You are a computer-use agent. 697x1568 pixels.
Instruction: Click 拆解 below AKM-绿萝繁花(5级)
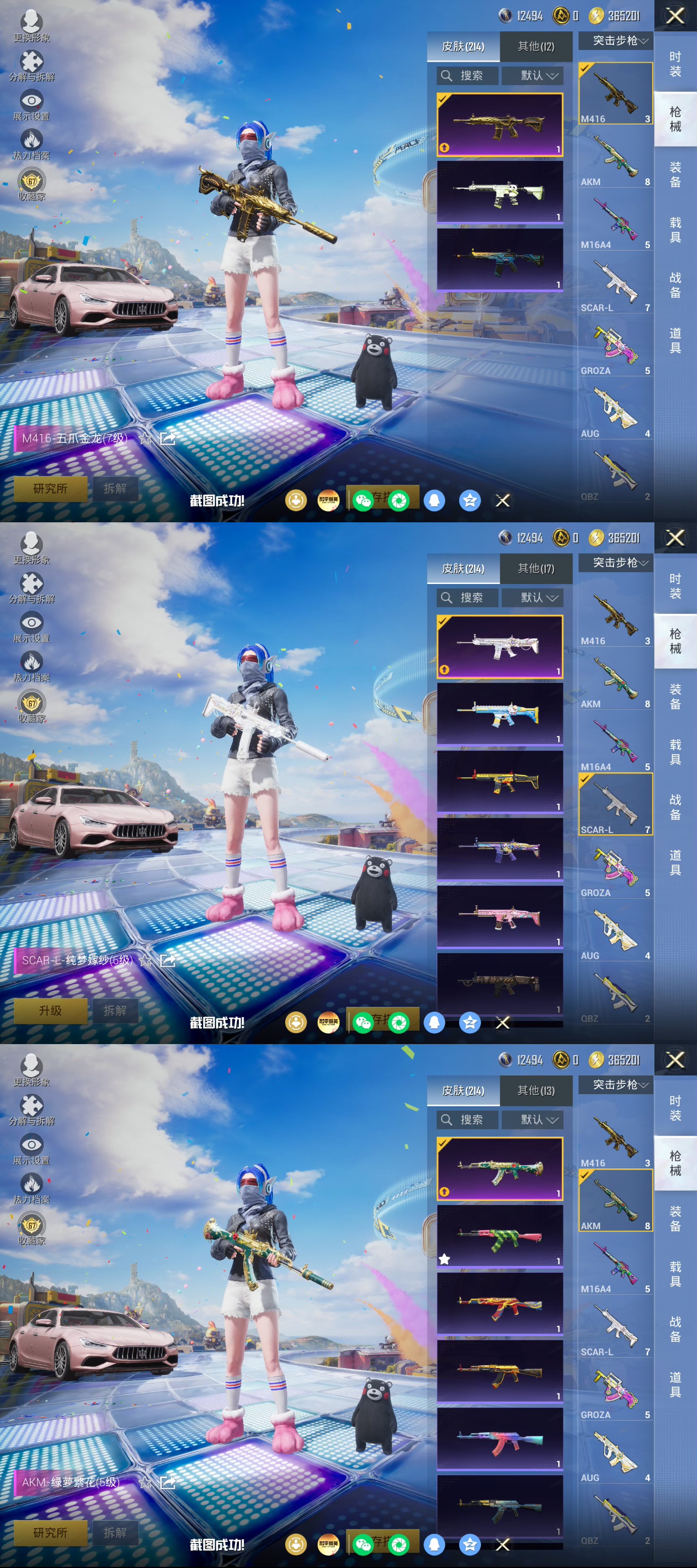pyautogui.click(x=115, y=1533)
